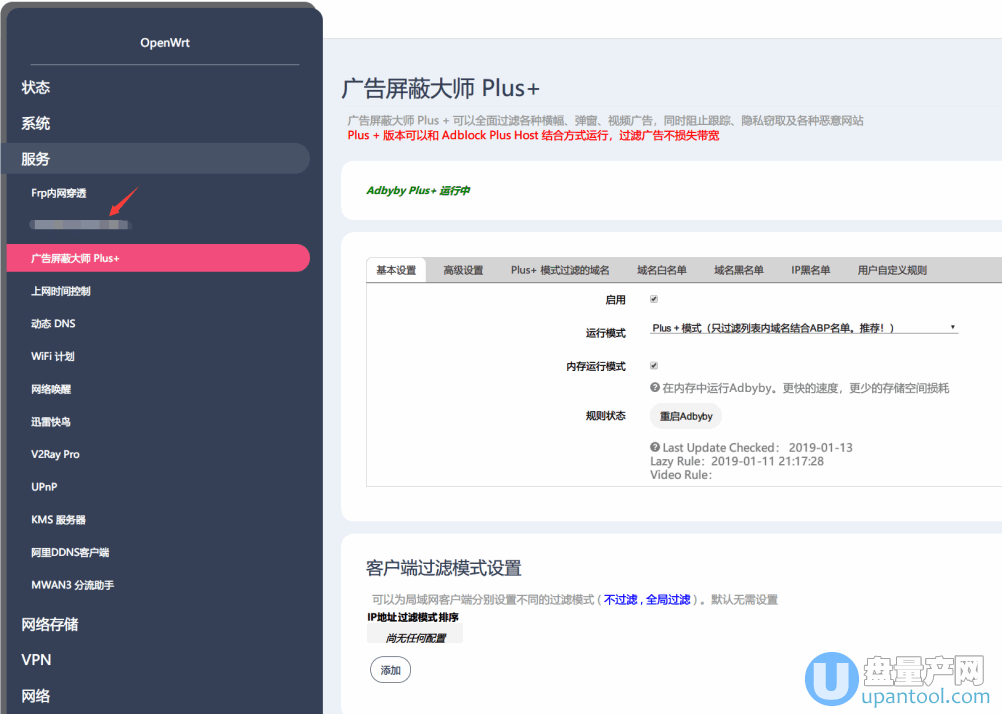Click the red Adblock Plus Host notice text
1002x714 pixels.
tap(534, 136)
